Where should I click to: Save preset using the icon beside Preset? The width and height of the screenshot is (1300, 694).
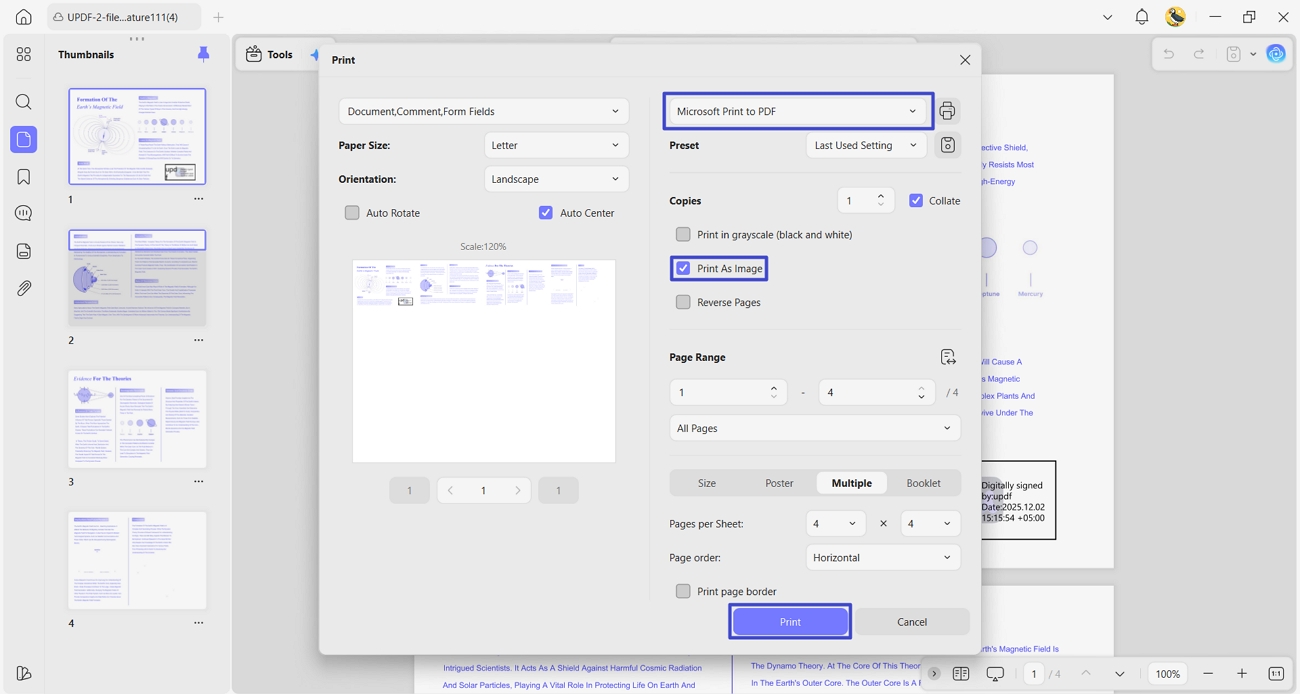tap(947, 145)
